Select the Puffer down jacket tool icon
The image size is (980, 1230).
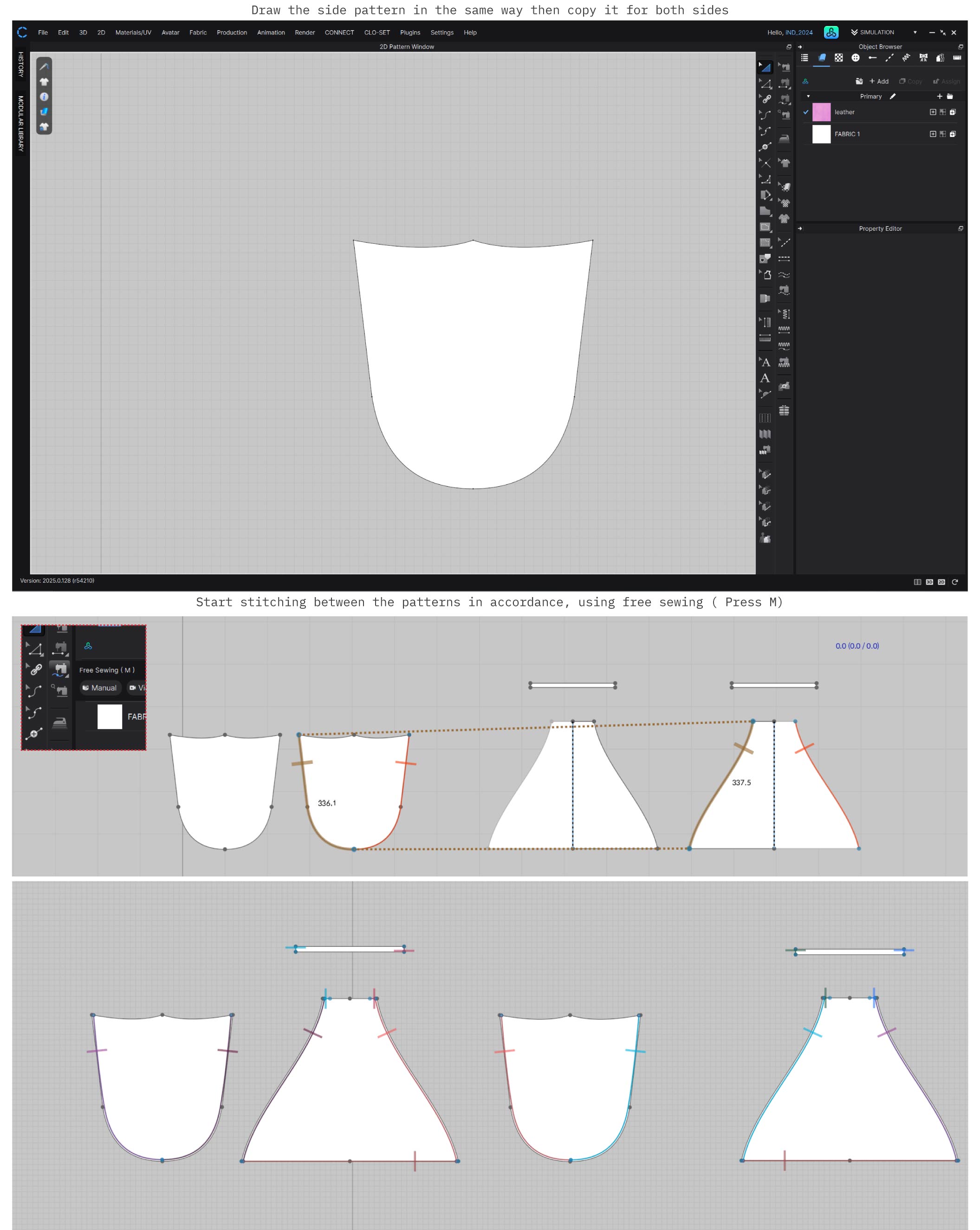coord(785,410)
